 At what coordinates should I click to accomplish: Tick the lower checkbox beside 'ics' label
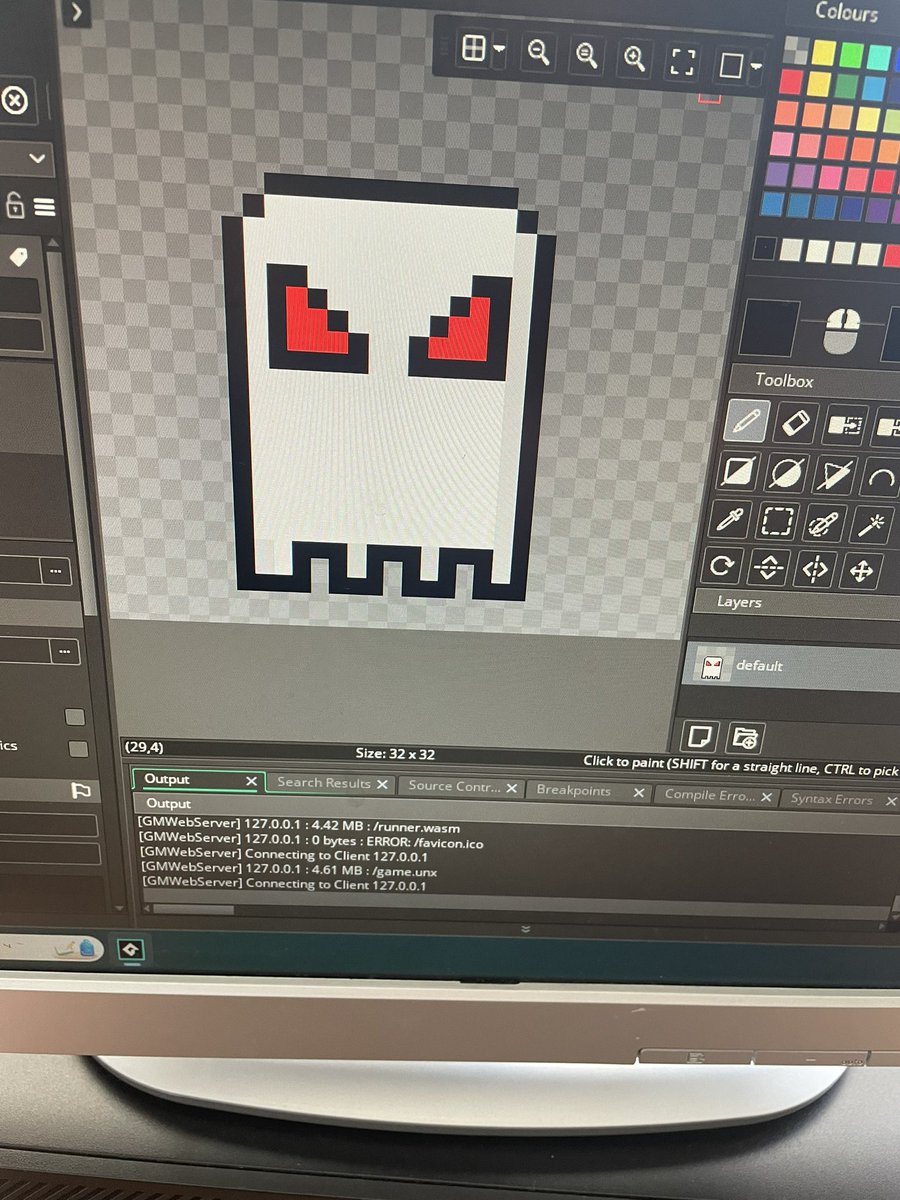click(x=77, y=748)
